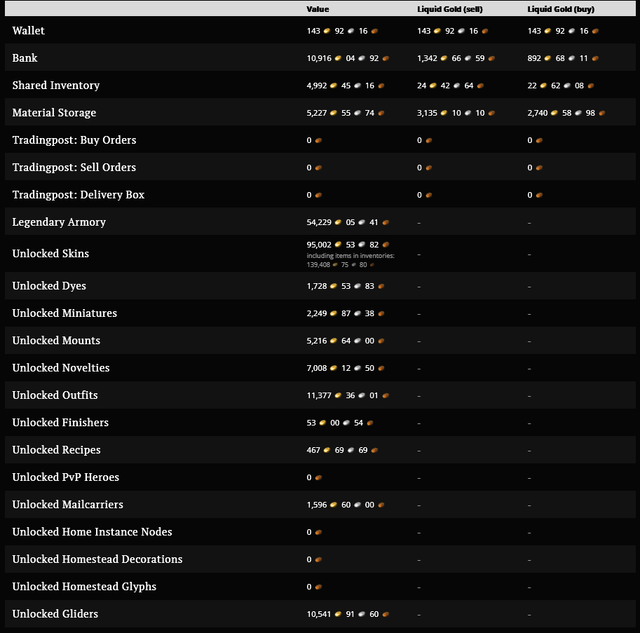Click the 7,008 gold Unlocked Novelties value
The width and height of the screenshot is (640, 633).
pyautogui.click(x=317, y=368)
